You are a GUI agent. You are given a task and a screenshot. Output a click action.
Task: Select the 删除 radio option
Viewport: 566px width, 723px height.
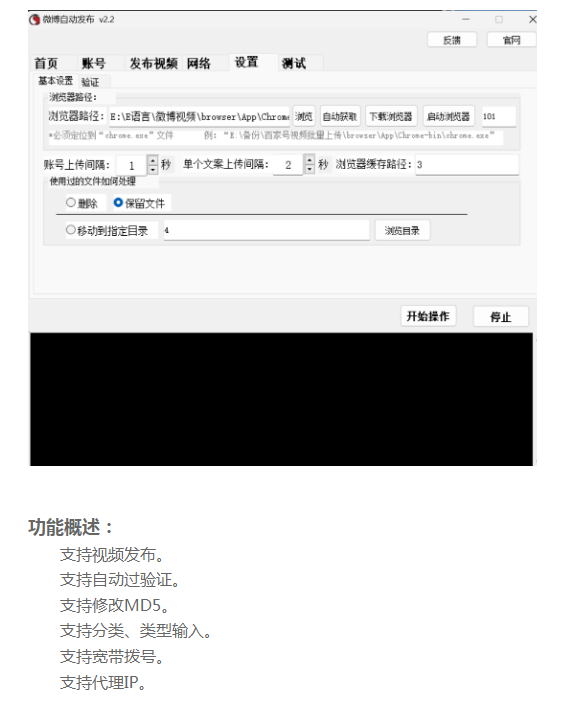pos(82,203)
